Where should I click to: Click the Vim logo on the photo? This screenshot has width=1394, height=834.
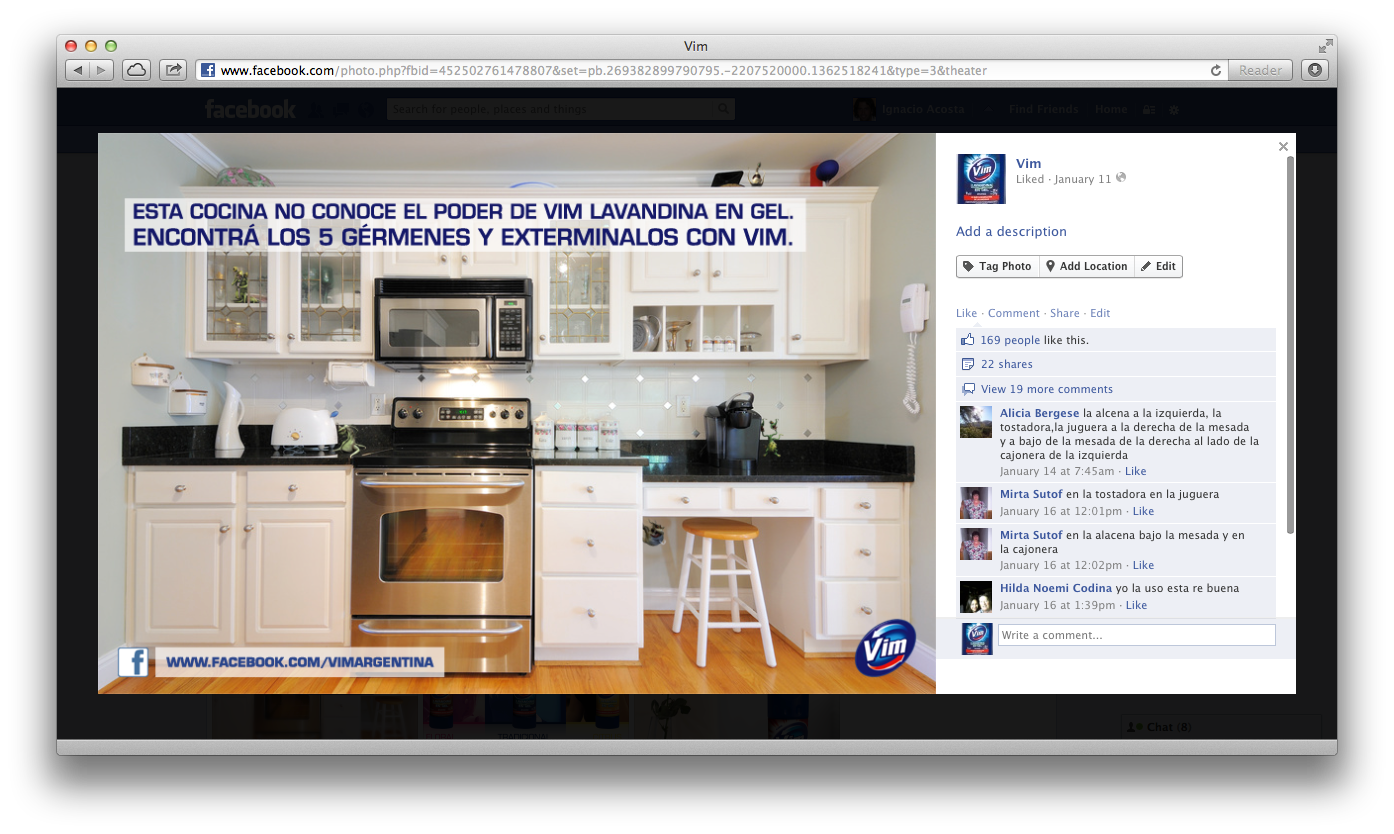coord(885,648)
